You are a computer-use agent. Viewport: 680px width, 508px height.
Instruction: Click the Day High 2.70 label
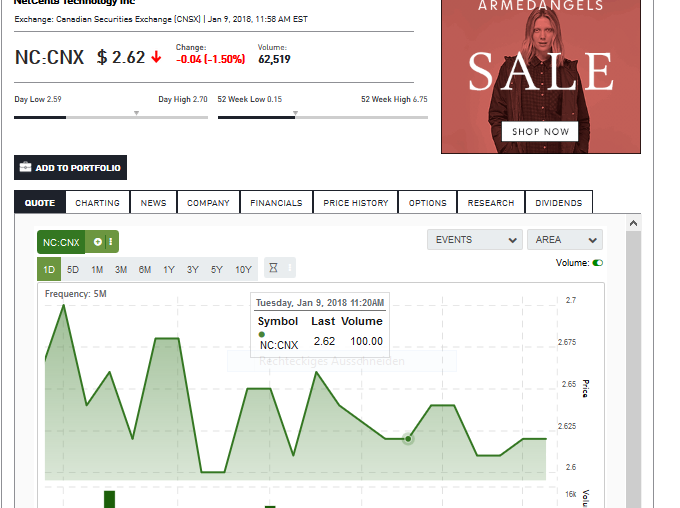pos(183,99)
